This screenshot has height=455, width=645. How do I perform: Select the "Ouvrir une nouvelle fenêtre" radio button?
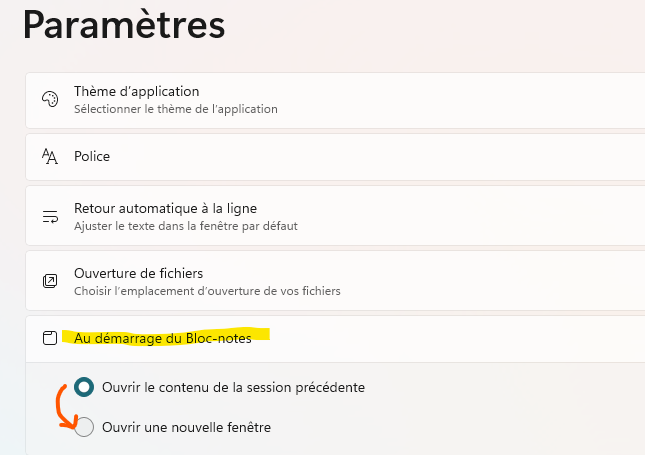click(85, 427)
